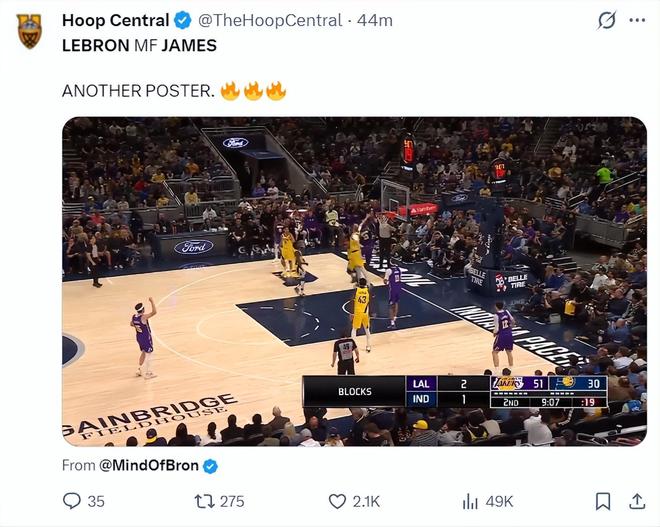This screenshot has width=660, height=527.
Task: Play the LeBron basketball video
Action: 354,281
